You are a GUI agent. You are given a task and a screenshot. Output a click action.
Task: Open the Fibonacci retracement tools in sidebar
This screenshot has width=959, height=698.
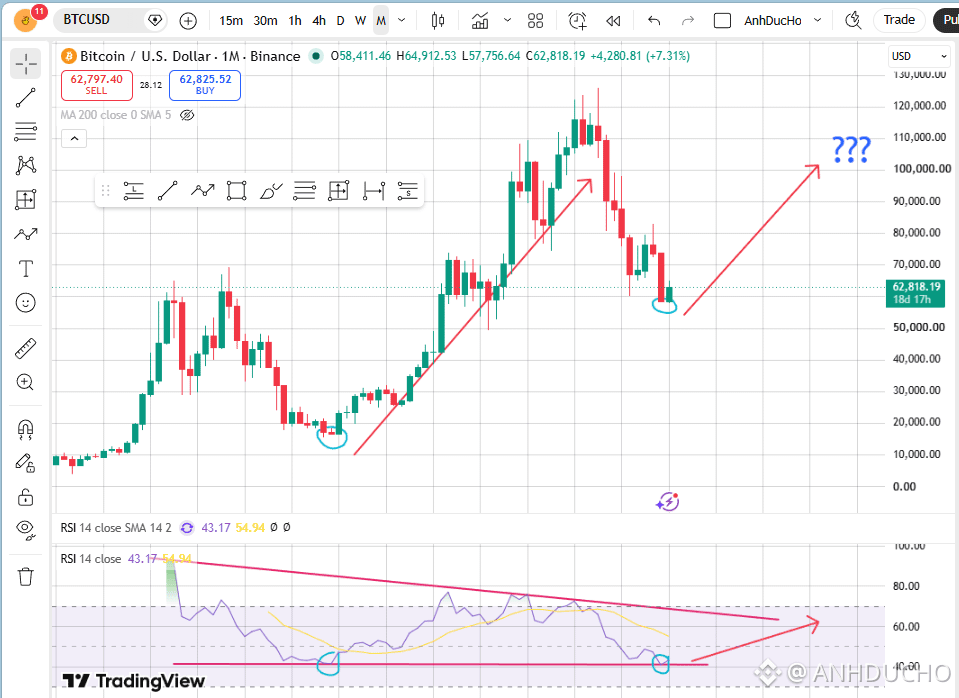click(26, 132)
